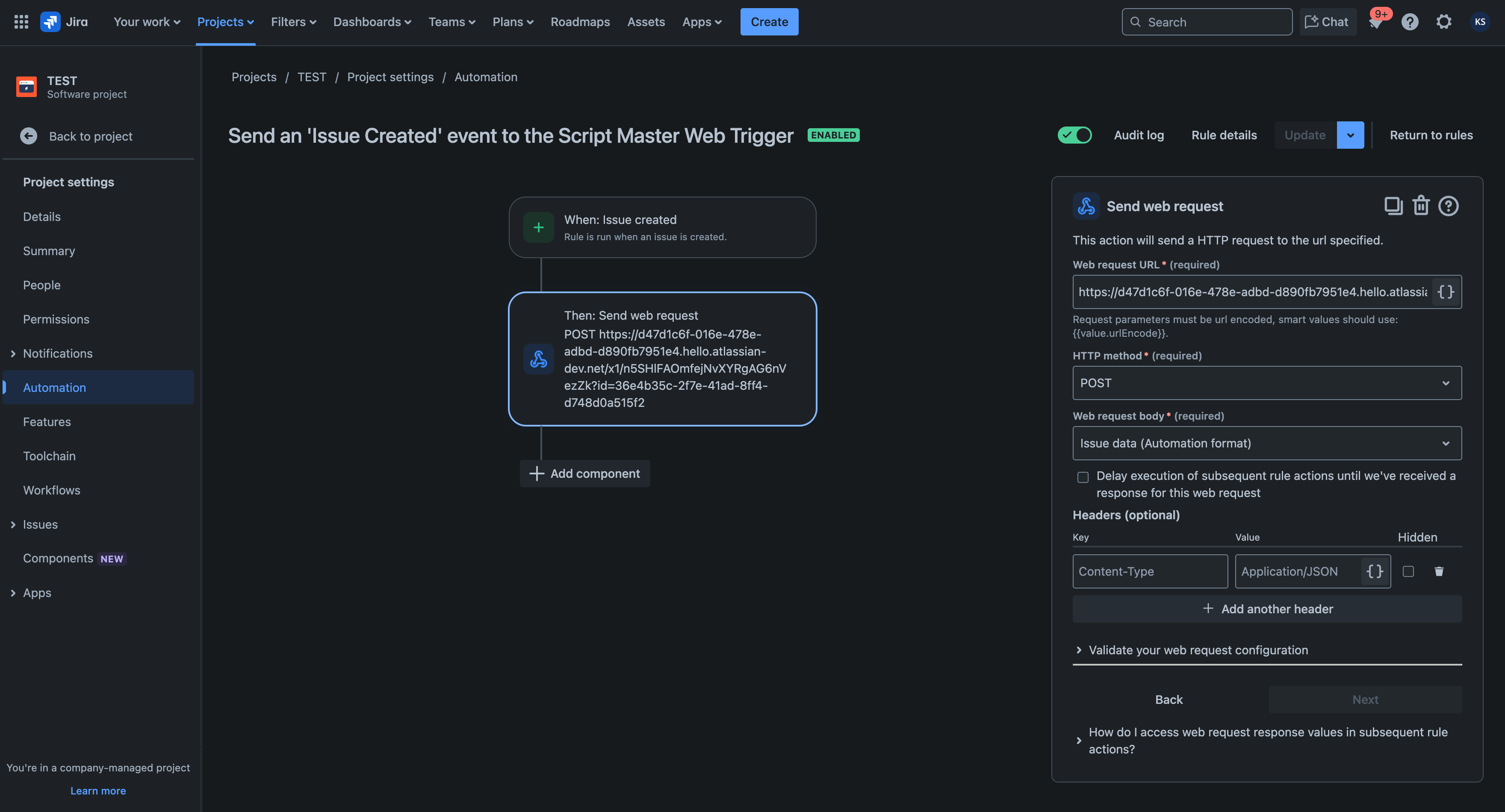Duplicate the Send web request component
Image resolution: width=1505 pixels, height=812 pixels.
[x=1393, y=206]
